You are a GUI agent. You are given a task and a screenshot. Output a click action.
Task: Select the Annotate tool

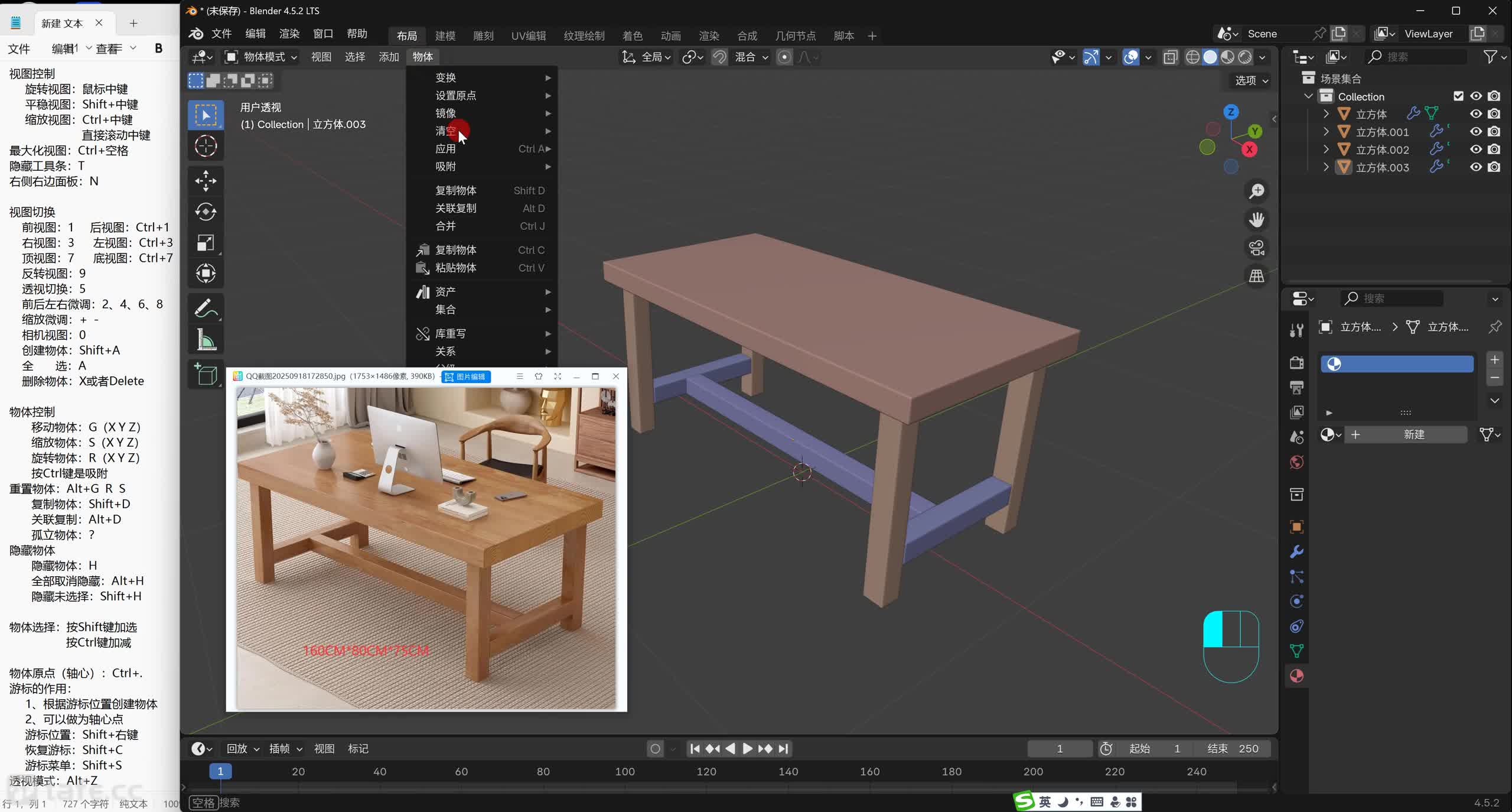tap(205, 307)
